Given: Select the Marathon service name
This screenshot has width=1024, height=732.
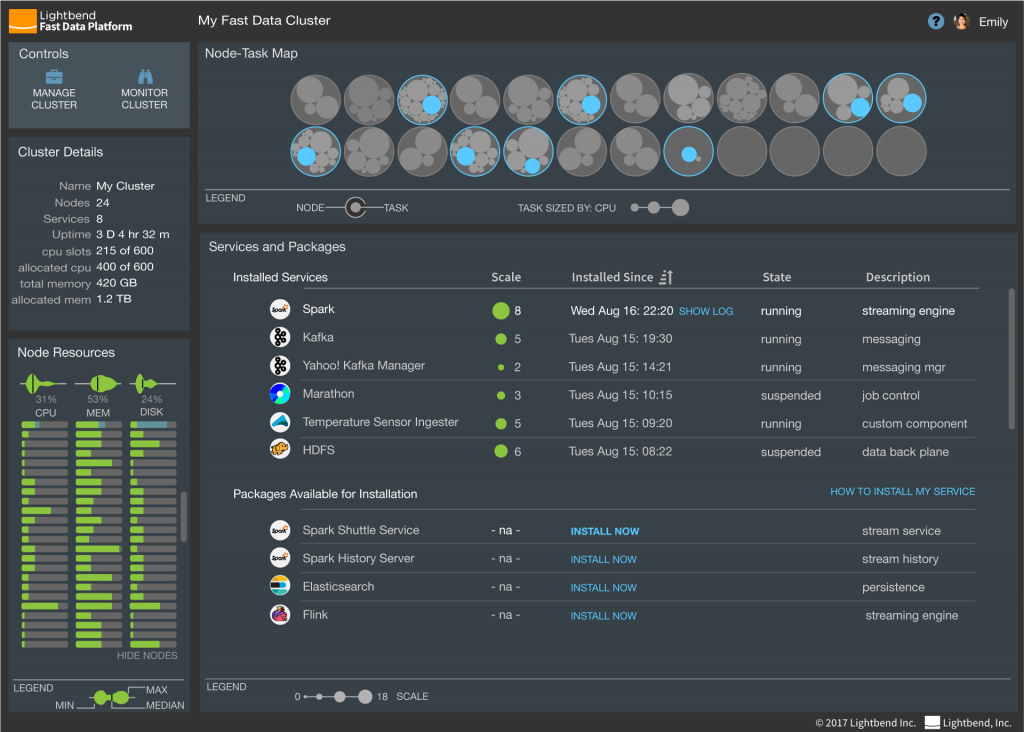Looking at the screenshot, I should point(328,394).
